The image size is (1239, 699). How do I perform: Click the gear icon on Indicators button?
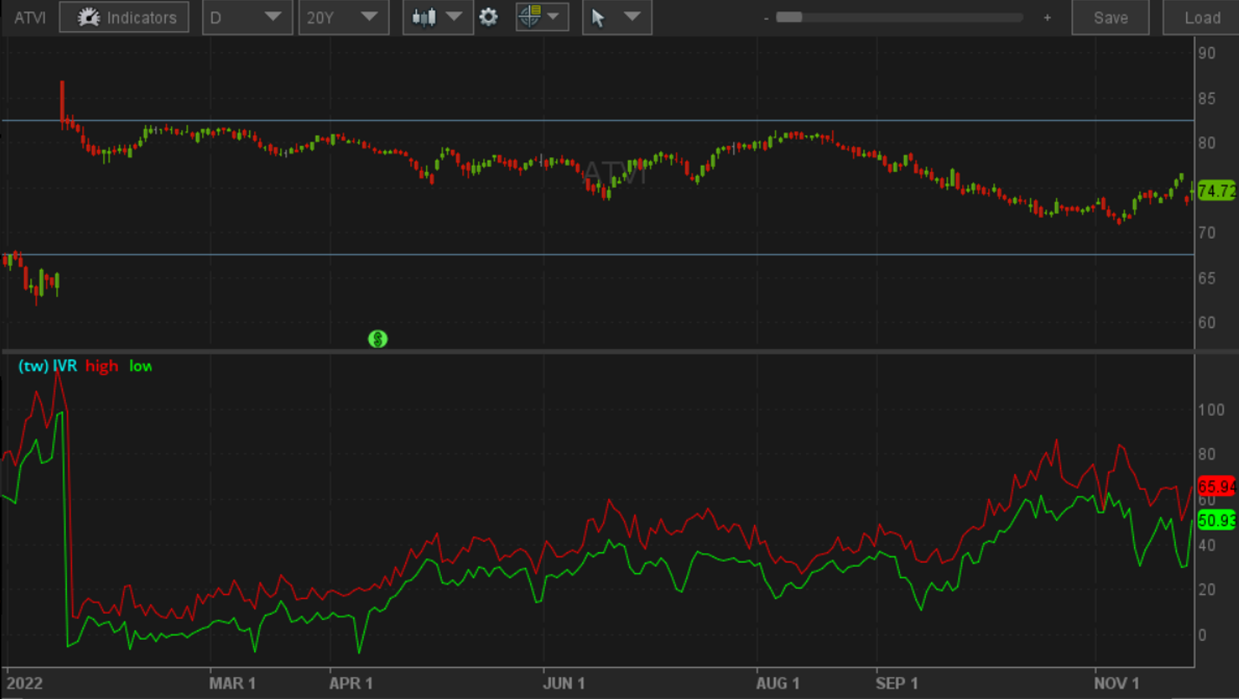click(x=89, y=17)
